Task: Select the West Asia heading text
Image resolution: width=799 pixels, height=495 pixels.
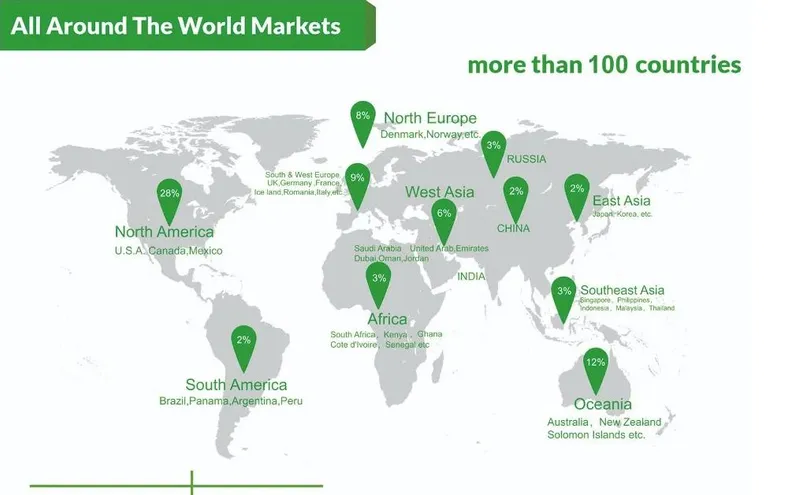Action: (440, 191)
